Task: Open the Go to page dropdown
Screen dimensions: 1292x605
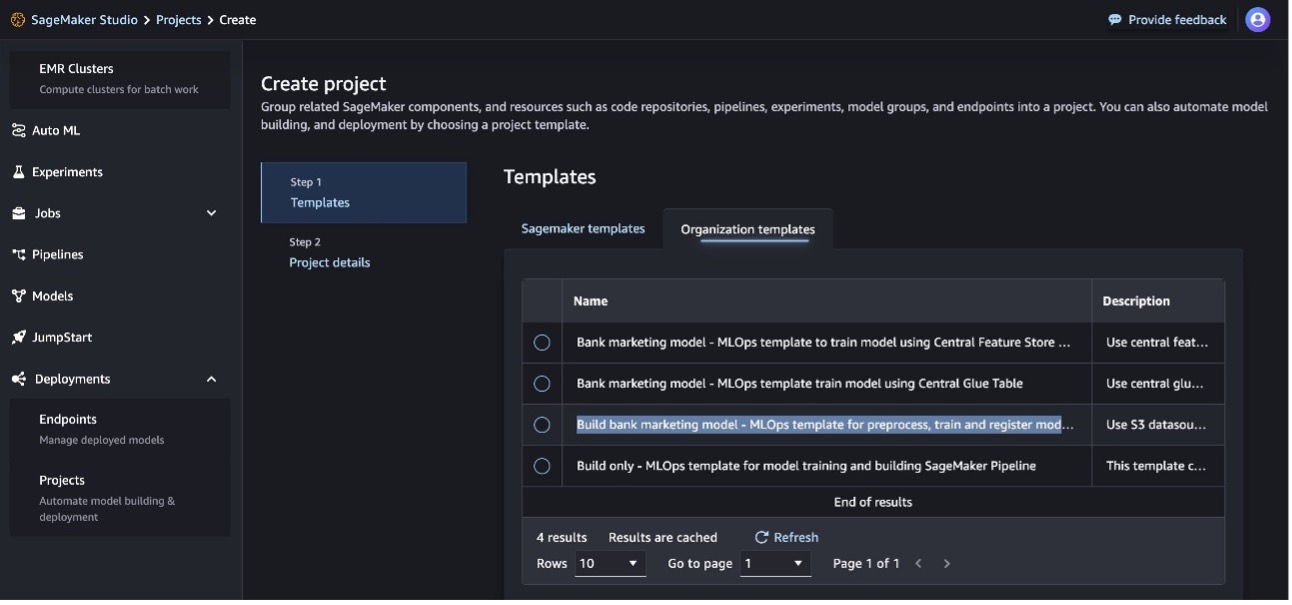Action: click(776, 564)
